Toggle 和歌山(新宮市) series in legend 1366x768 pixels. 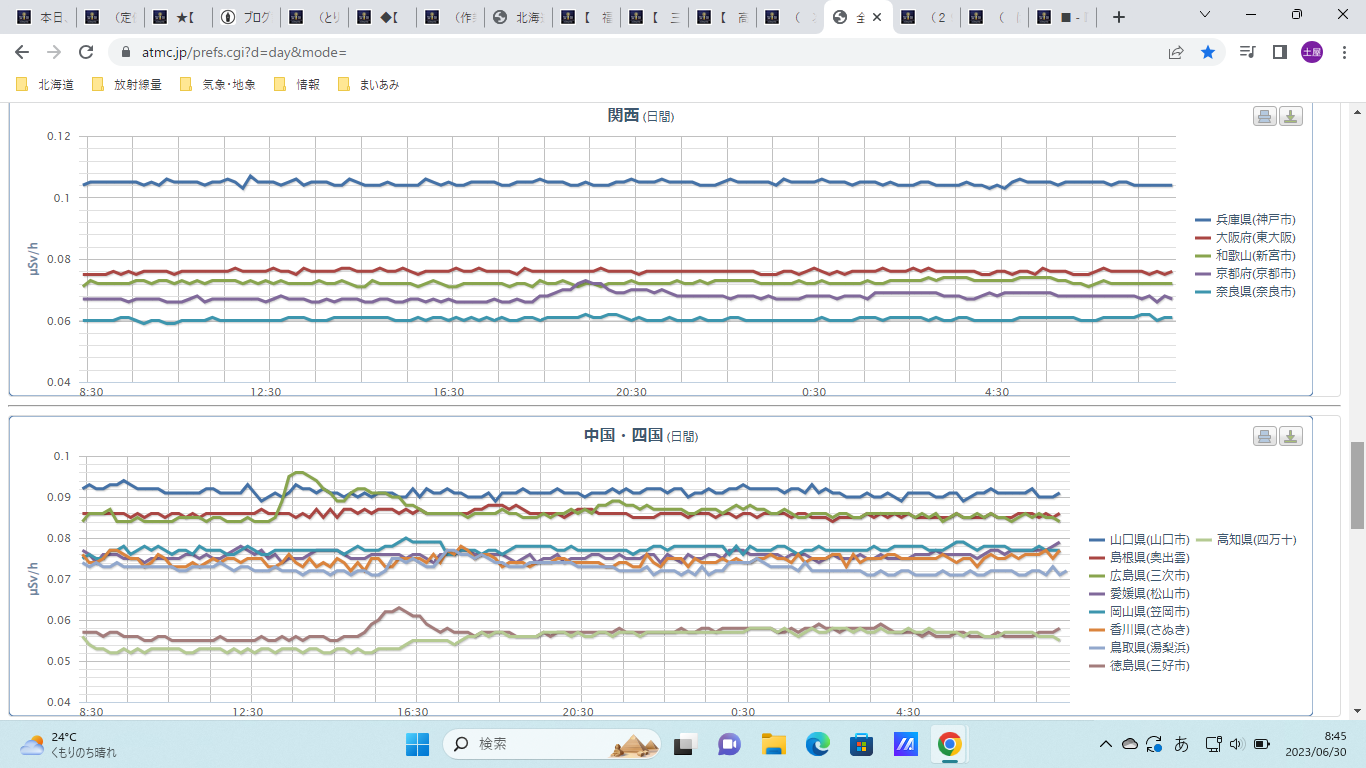[1245, 255]
